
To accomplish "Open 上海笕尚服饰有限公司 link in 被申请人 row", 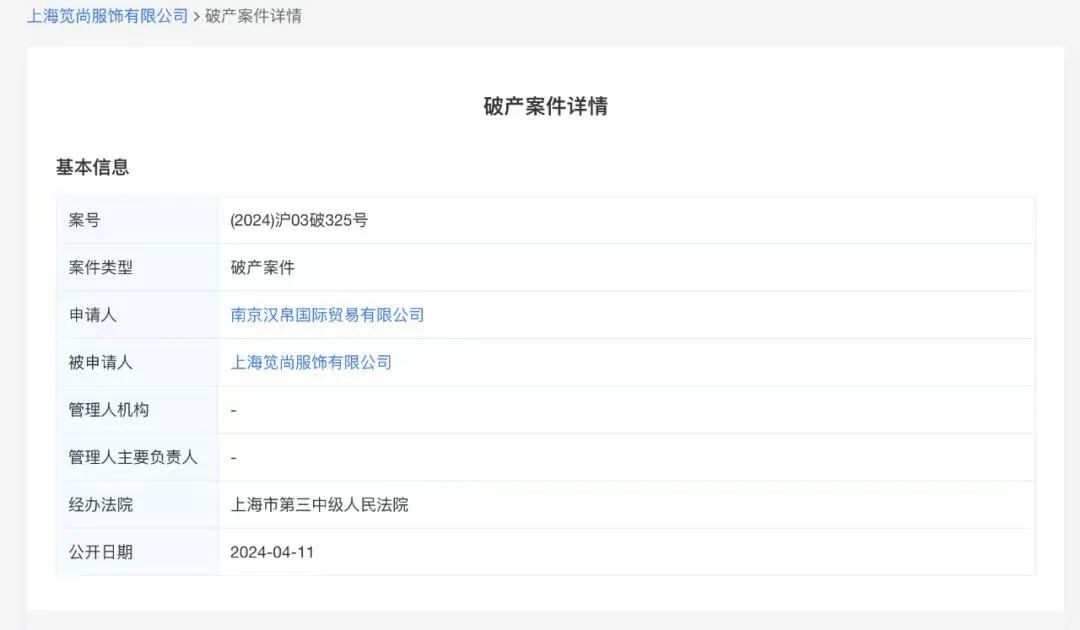I will click(x=311, y=362).
